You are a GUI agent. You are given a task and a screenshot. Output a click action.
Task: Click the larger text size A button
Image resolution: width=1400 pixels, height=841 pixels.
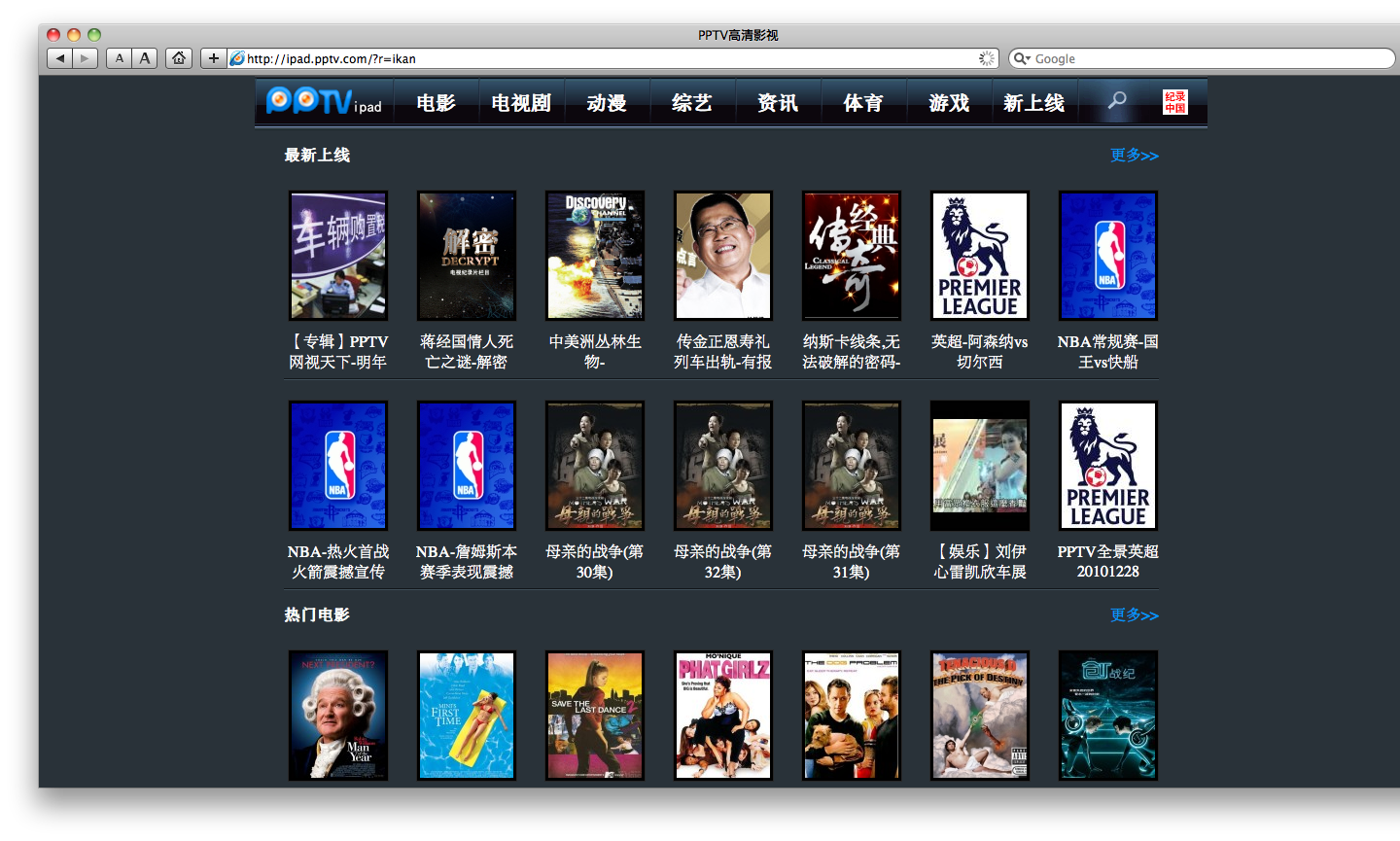coord(145,58)
